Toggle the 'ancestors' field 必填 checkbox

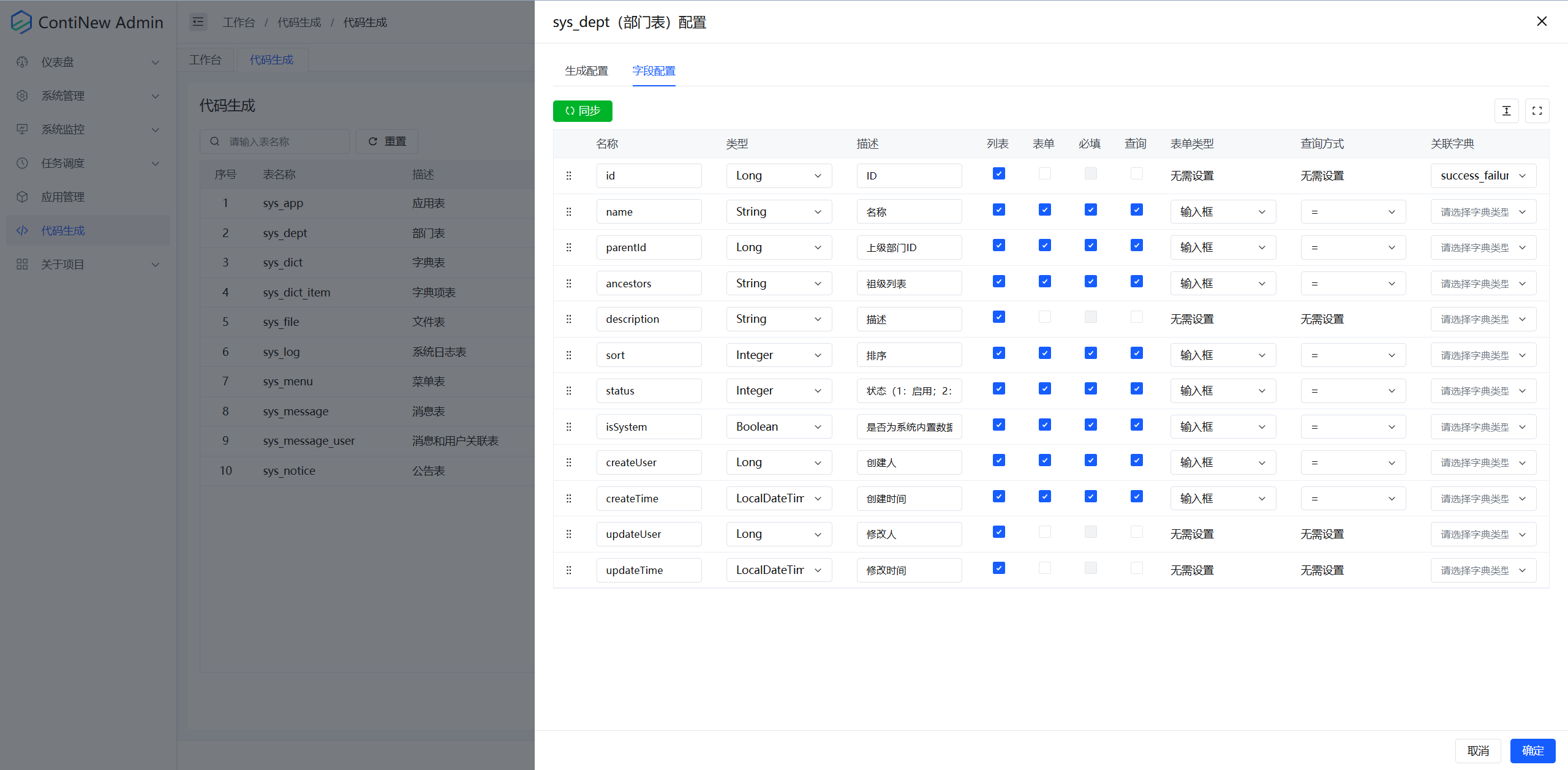[1091, 282]
